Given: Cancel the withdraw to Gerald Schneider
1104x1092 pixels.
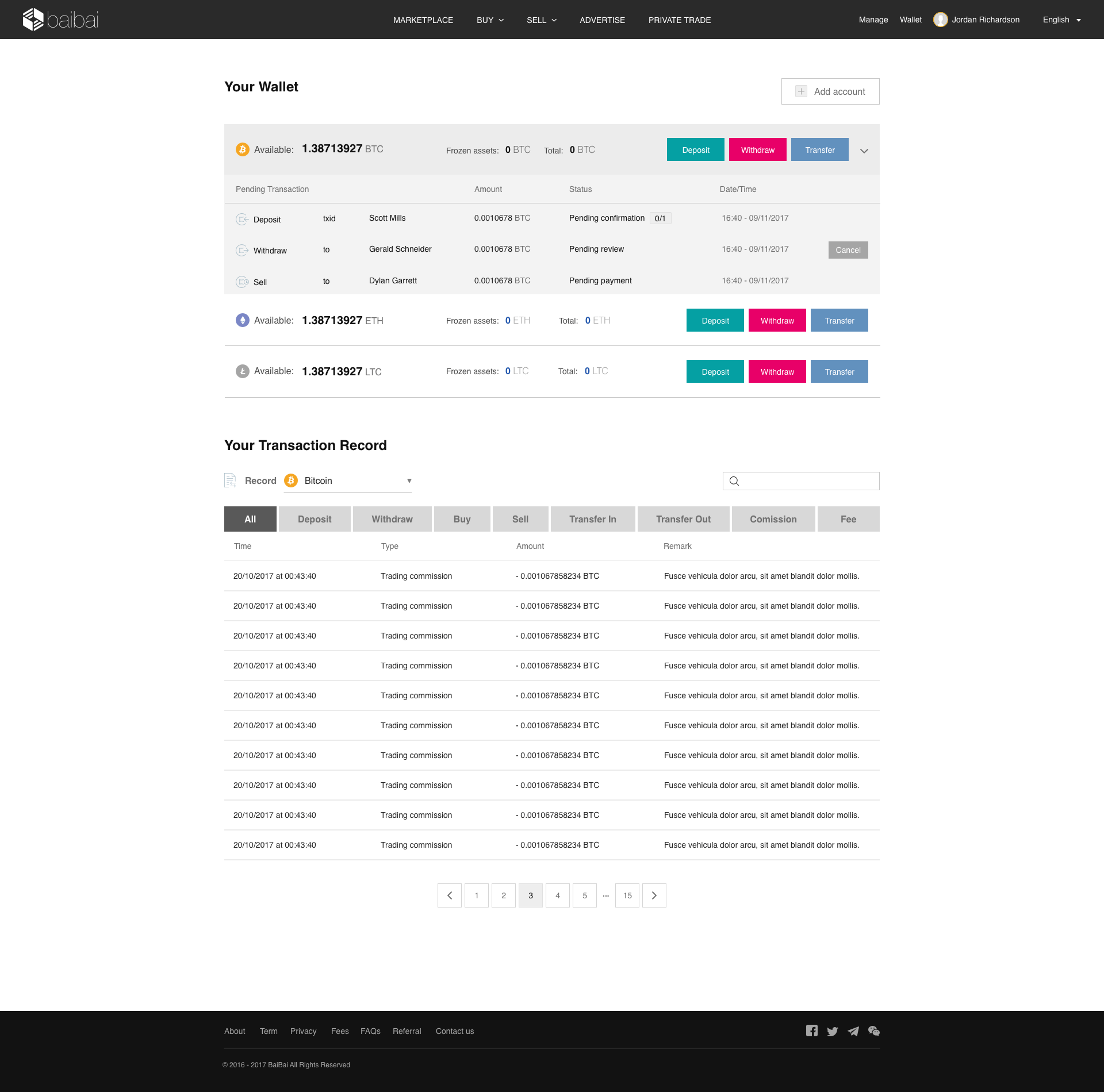Looking at the screenshot, I should [848, 250].
